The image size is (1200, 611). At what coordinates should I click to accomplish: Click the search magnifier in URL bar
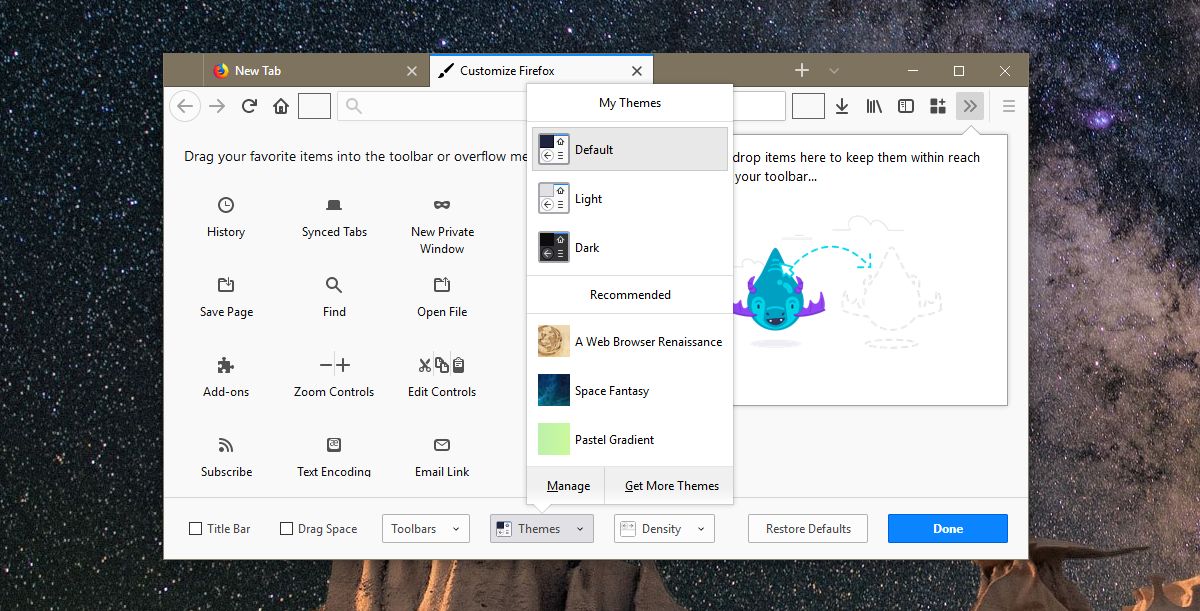353,106
